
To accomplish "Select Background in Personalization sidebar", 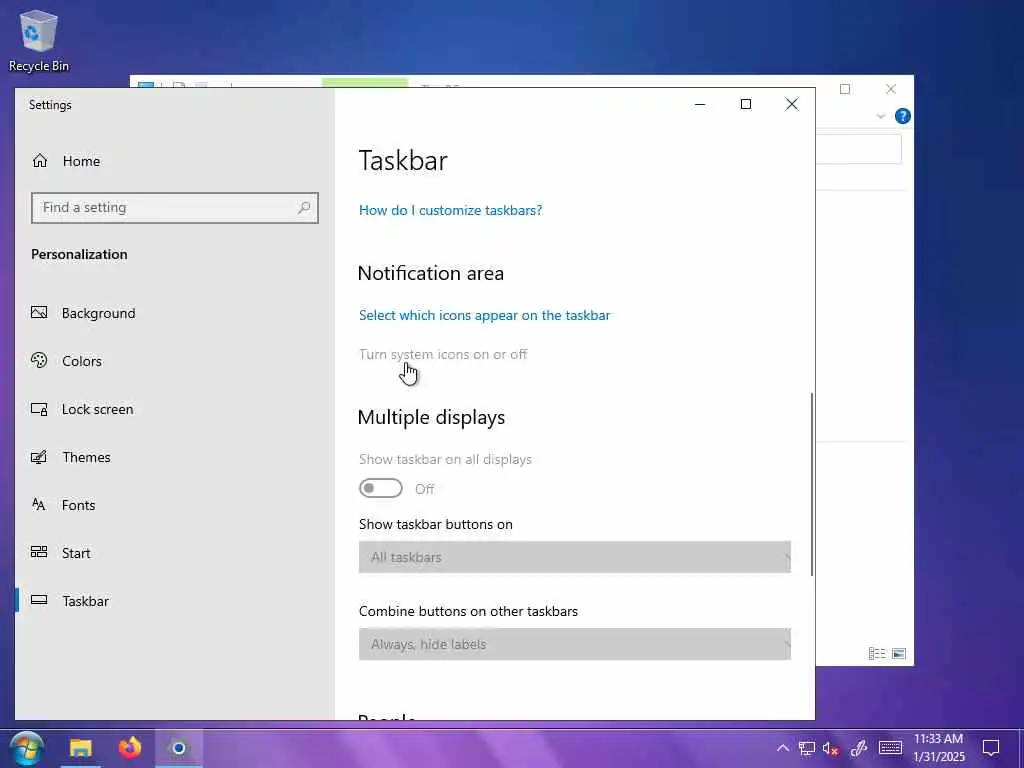I will pyautogui.click(x=98, y=313).
